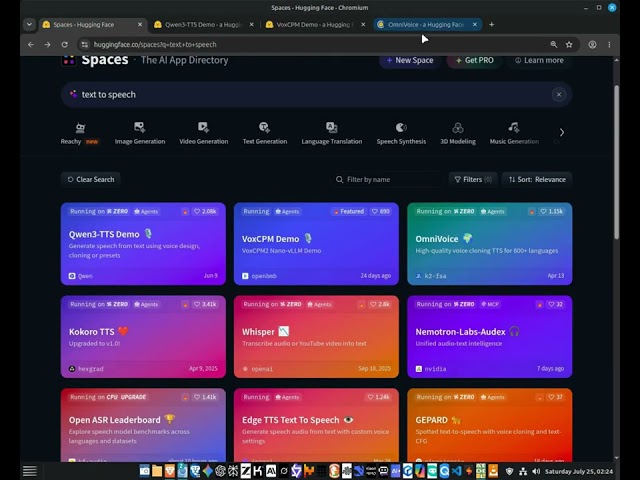This screenshot has height=480, width=640.
Task: Click the text to speech search field
Action: 316,95
